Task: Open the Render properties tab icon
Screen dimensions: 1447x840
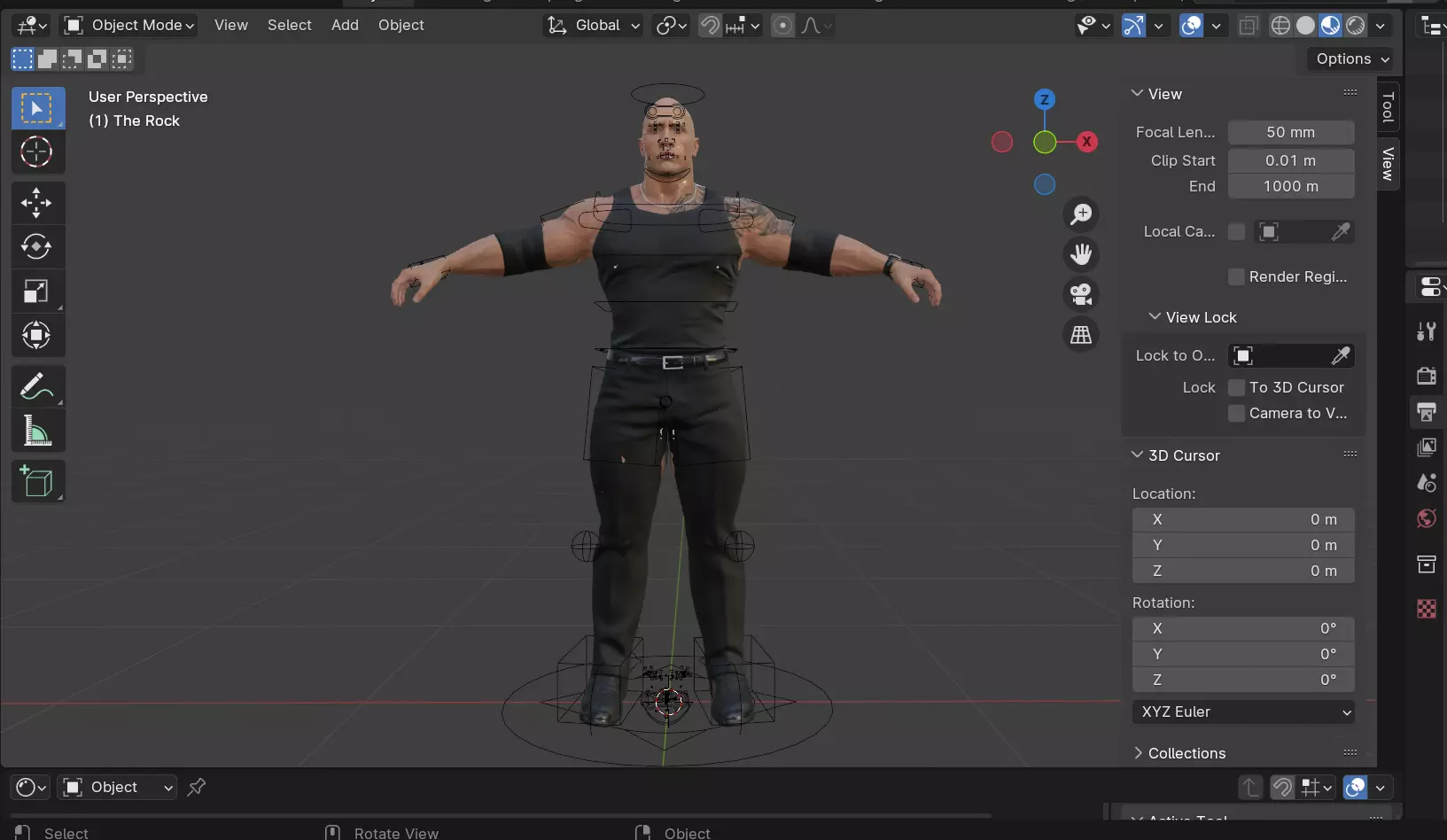Action: (x=1427, y=376)
